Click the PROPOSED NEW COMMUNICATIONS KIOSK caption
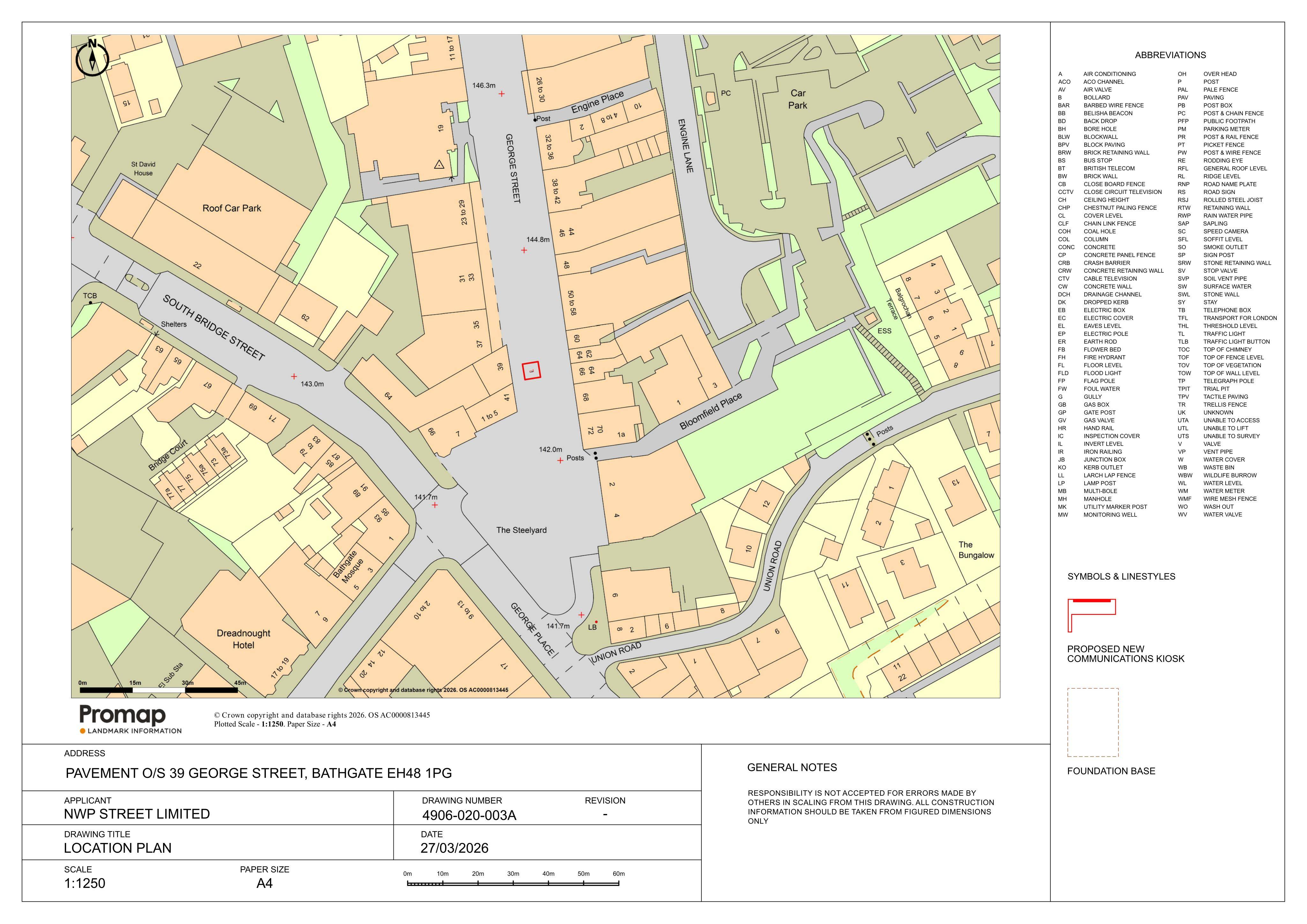The height and width of the screenshot is (924, 1307). tap(1125, 654)
